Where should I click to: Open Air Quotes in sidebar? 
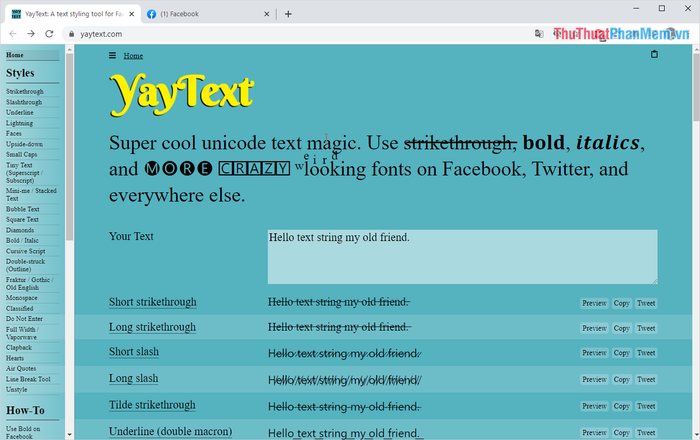[21, 369]
